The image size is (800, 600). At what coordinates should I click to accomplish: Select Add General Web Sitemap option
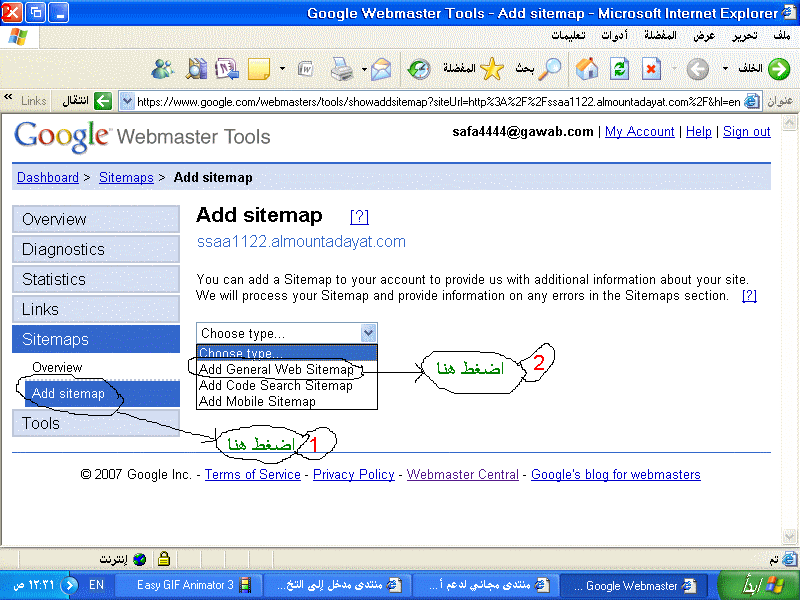[287, 369]
